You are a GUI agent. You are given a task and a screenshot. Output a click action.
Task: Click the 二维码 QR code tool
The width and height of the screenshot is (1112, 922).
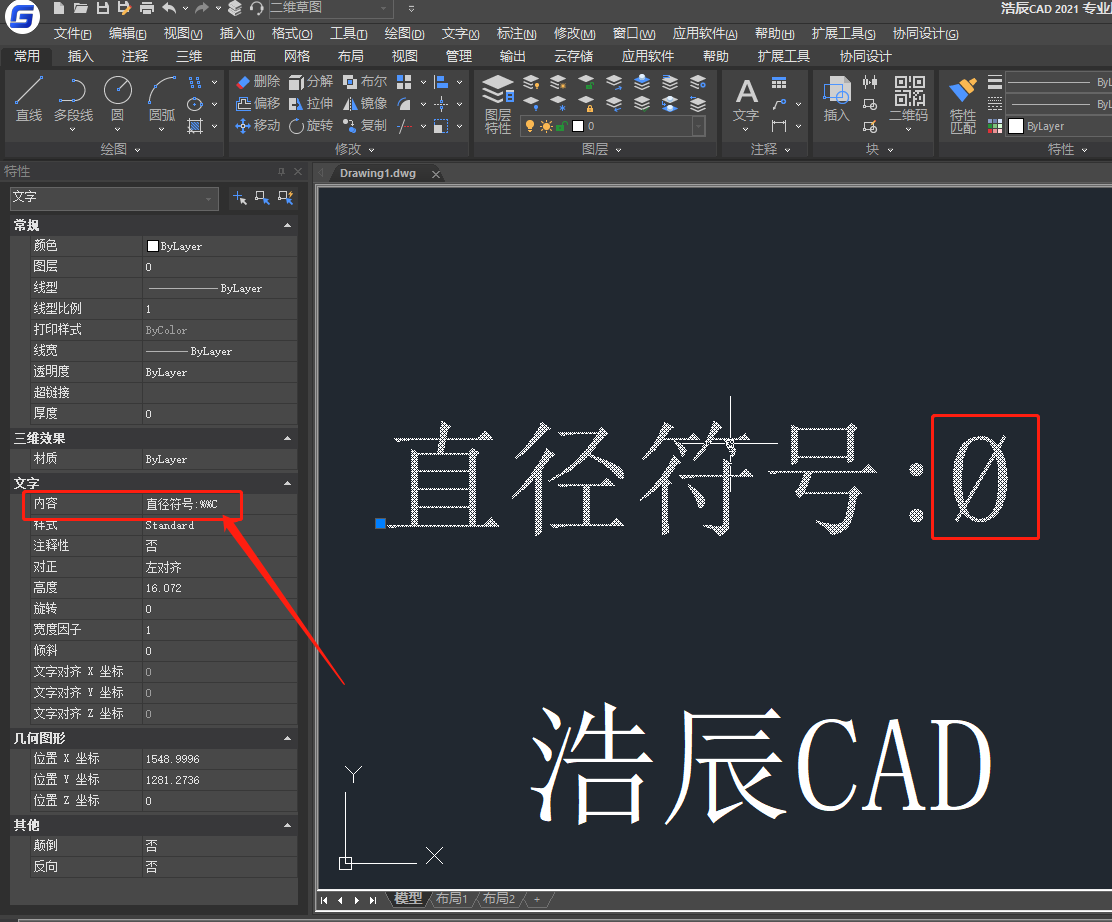(x=909, y=99)
